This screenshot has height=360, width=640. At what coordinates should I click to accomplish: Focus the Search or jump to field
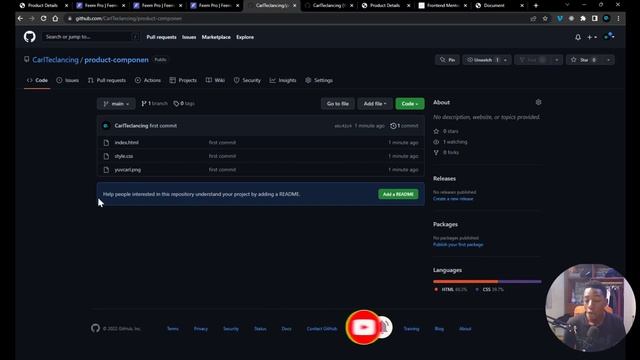[91, 37]
